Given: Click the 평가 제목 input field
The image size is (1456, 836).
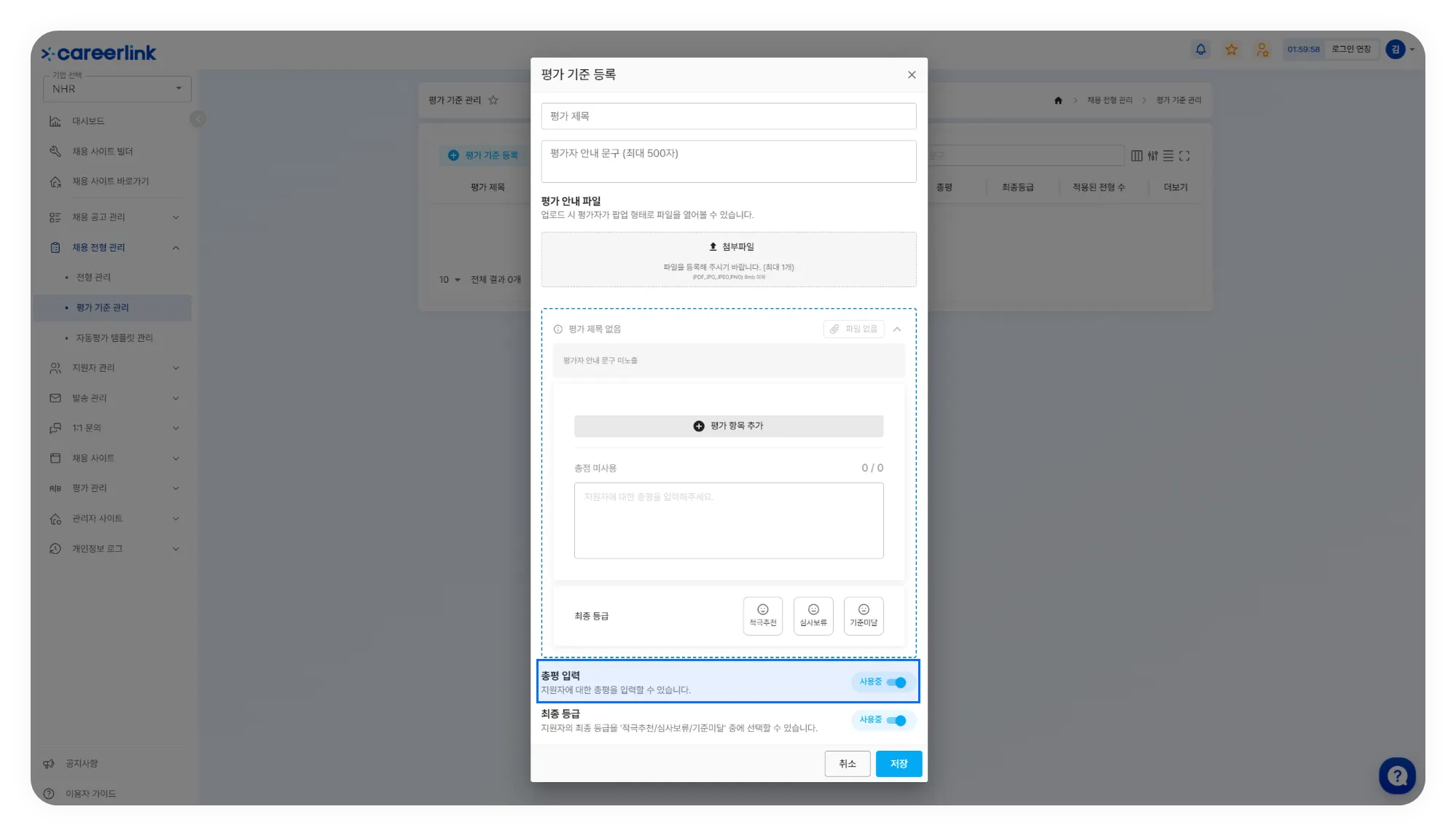Looking at the screenshot, I should [728, 117].
